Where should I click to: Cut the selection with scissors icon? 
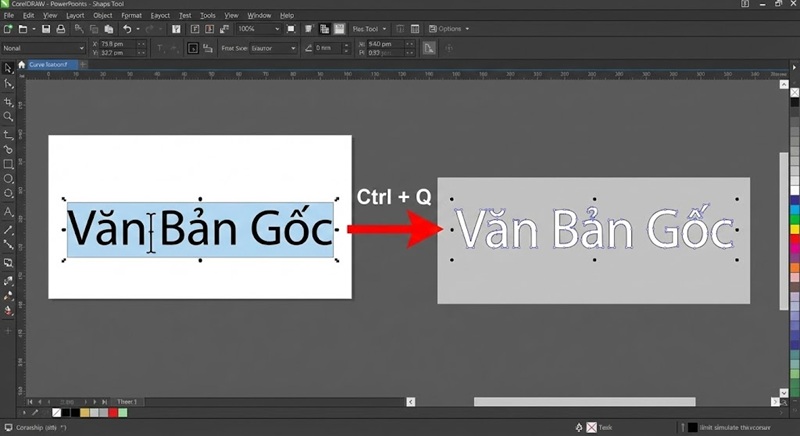[x=79, y=29]
